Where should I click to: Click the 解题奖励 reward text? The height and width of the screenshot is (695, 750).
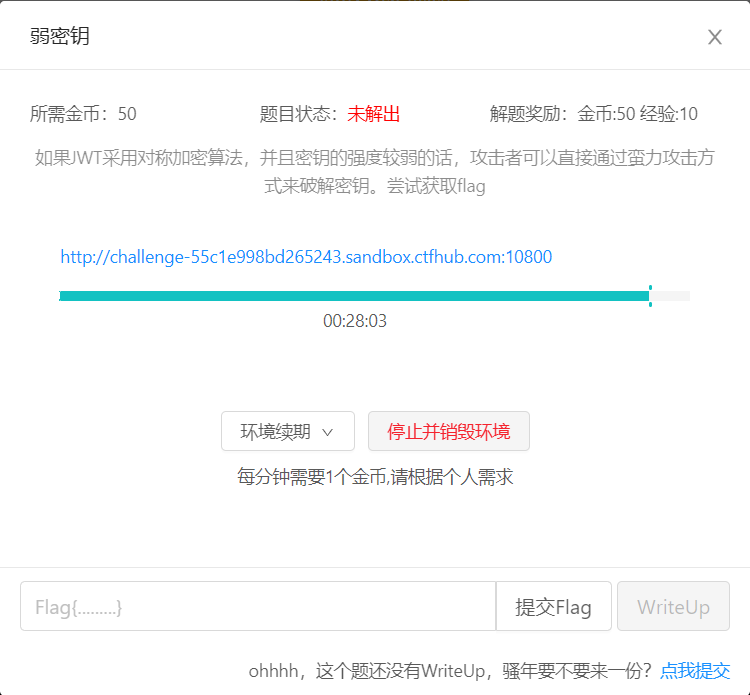click(593, 114)
